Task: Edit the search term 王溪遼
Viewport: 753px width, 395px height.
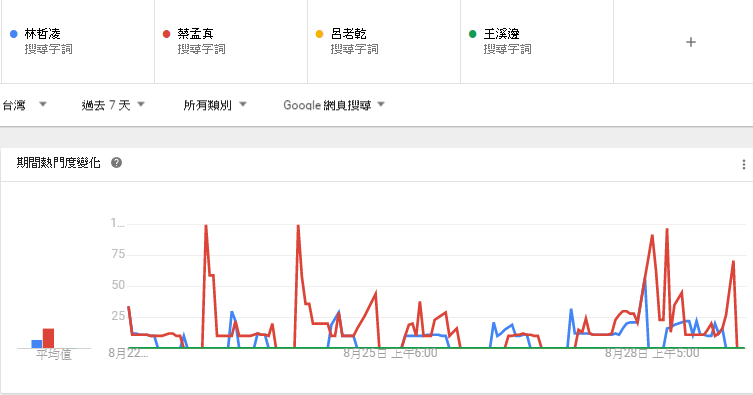Action: tap(501, 34)
